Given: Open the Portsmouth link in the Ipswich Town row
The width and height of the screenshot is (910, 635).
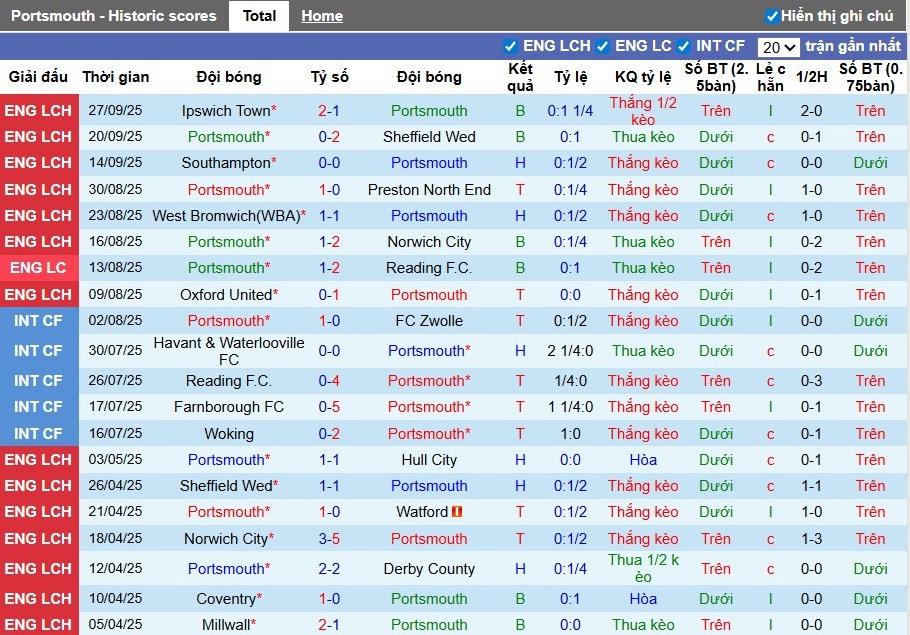Looking at the screenshot, I should coord(429,110).
